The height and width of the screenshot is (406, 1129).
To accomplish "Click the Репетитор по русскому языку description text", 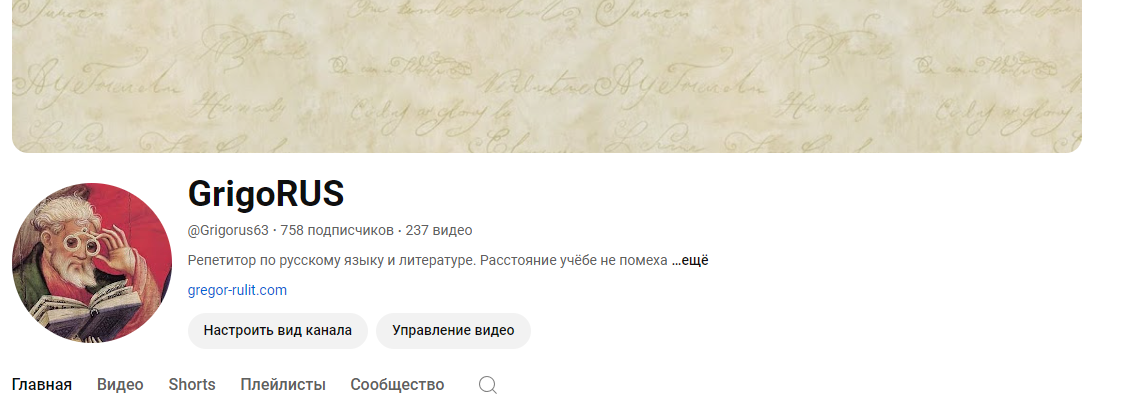I will 330,261.
